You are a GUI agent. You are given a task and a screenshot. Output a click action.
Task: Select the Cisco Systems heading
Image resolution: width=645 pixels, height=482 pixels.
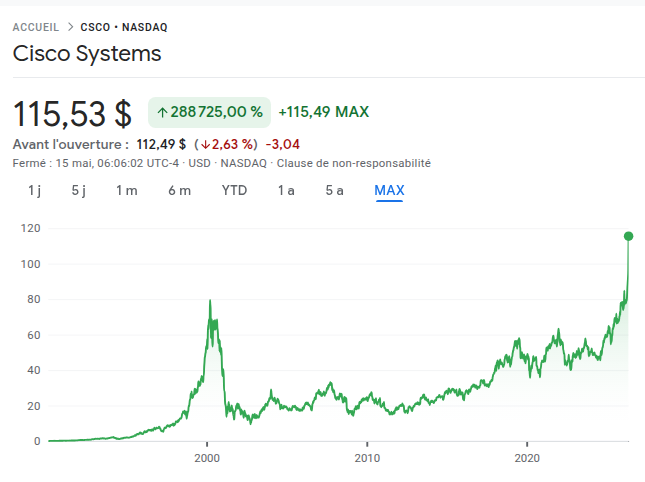click(87, 53)
